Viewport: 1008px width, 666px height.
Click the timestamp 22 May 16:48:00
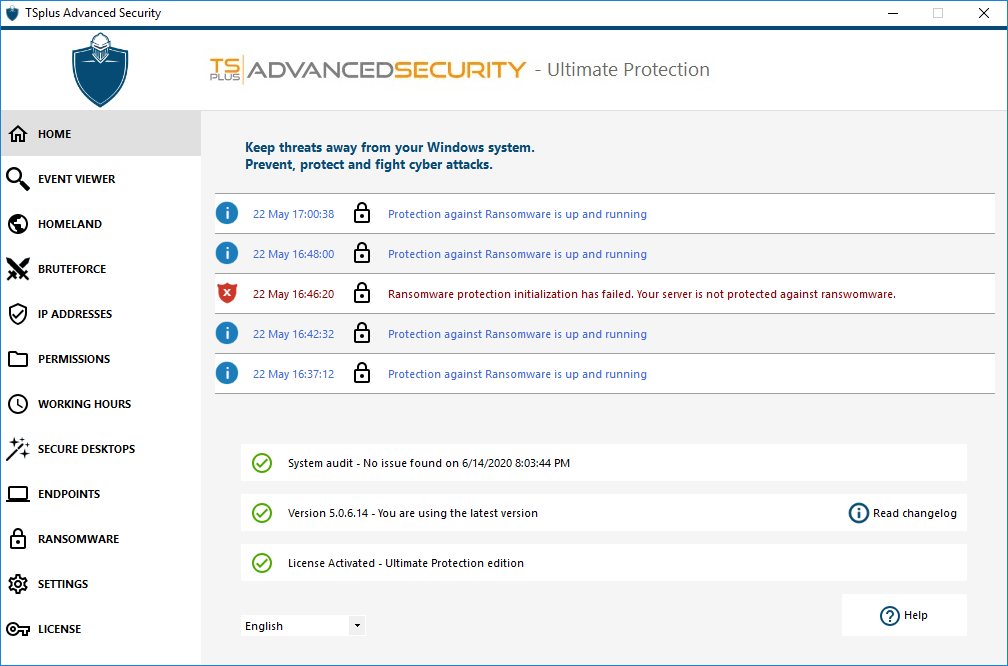(x=293, y=254)
